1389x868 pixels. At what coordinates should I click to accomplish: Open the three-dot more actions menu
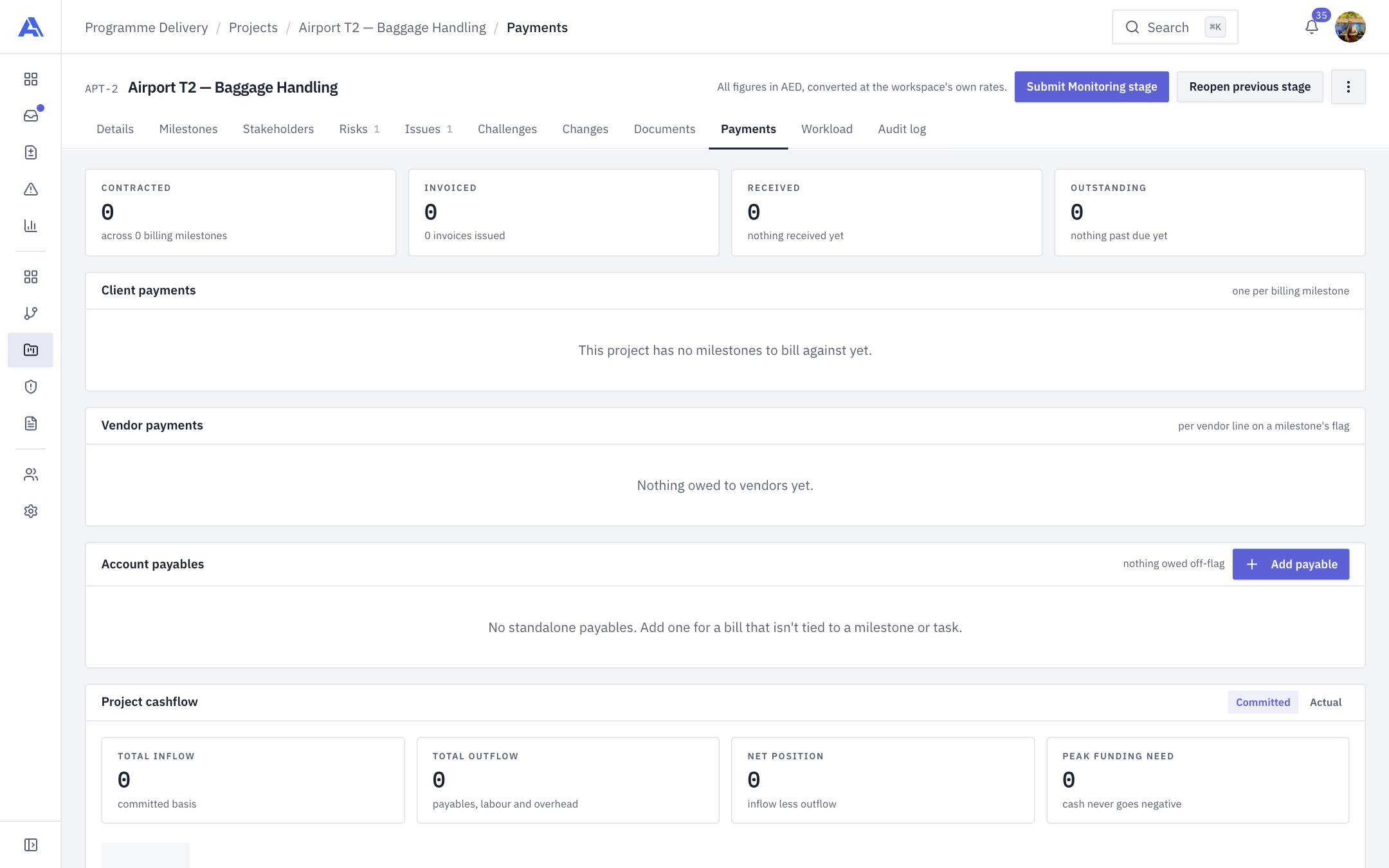(1348, 87)
